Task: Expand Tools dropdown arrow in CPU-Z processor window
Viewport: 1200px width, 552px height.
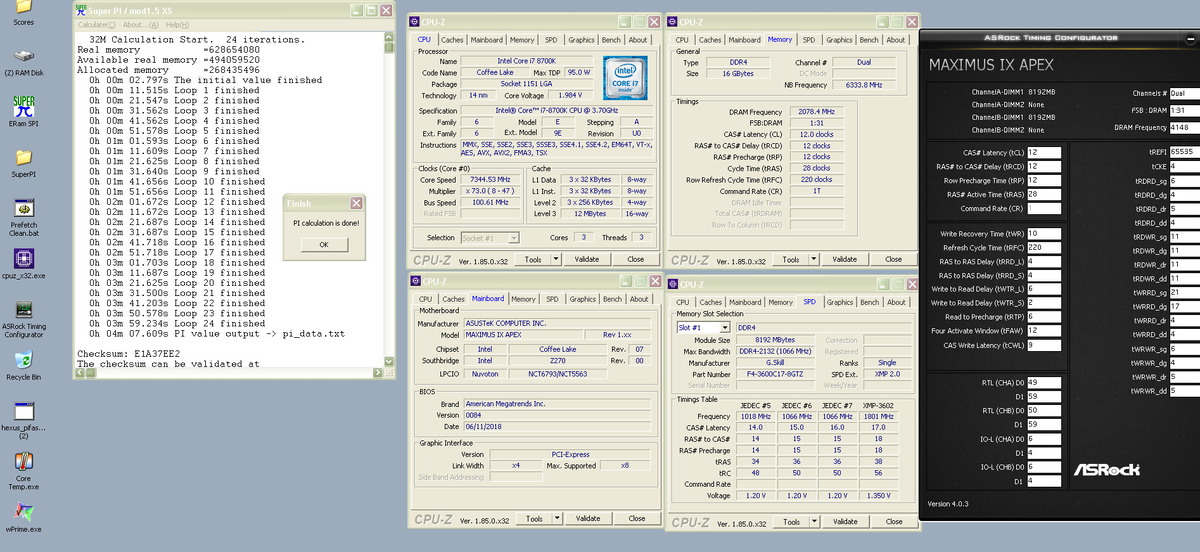Action: point(555,259)
